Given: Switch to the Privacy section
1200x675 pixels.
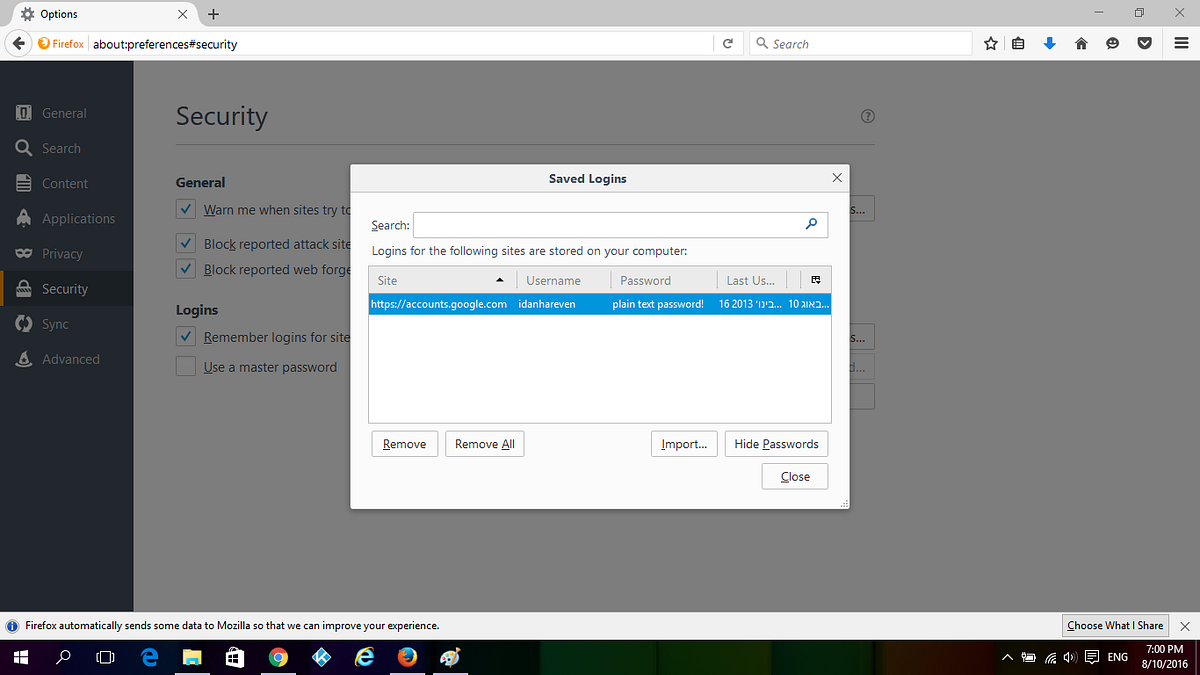Looking at the screenshot, I should point(62,253).
